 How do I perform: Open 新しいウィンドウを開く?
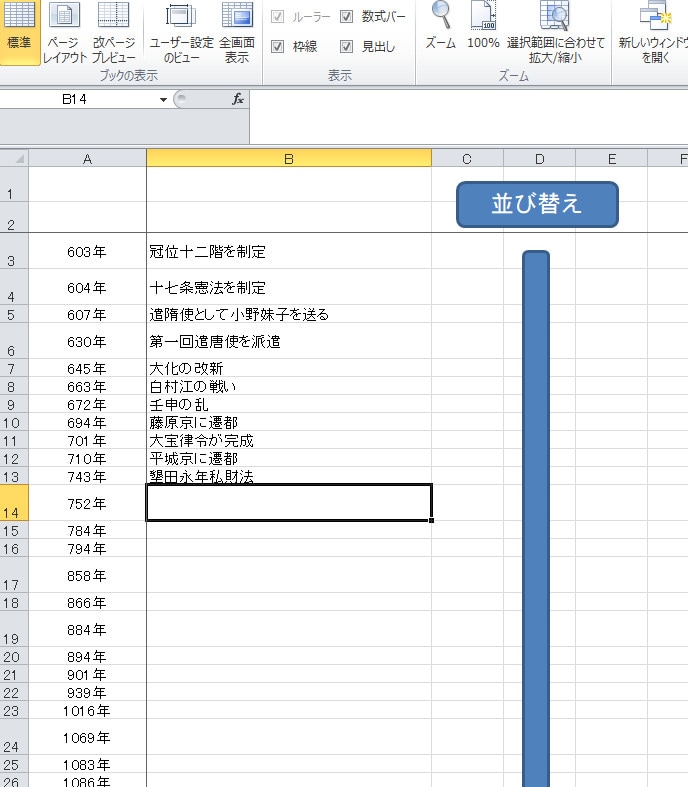(653, 31)
